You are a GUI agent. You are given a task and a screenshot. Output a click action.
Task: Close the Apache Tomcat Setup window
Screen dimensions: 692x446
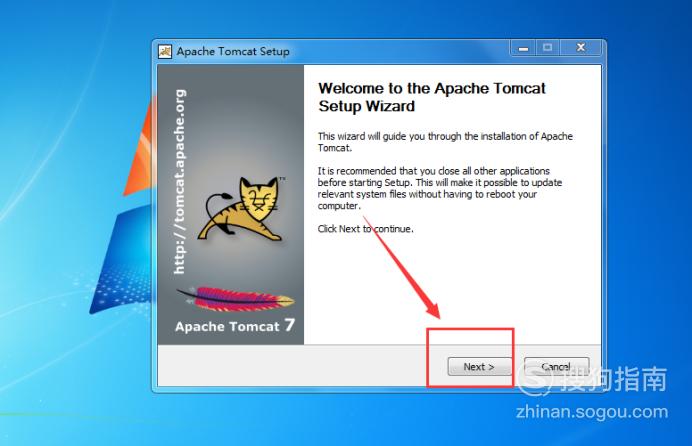(581, 48)
